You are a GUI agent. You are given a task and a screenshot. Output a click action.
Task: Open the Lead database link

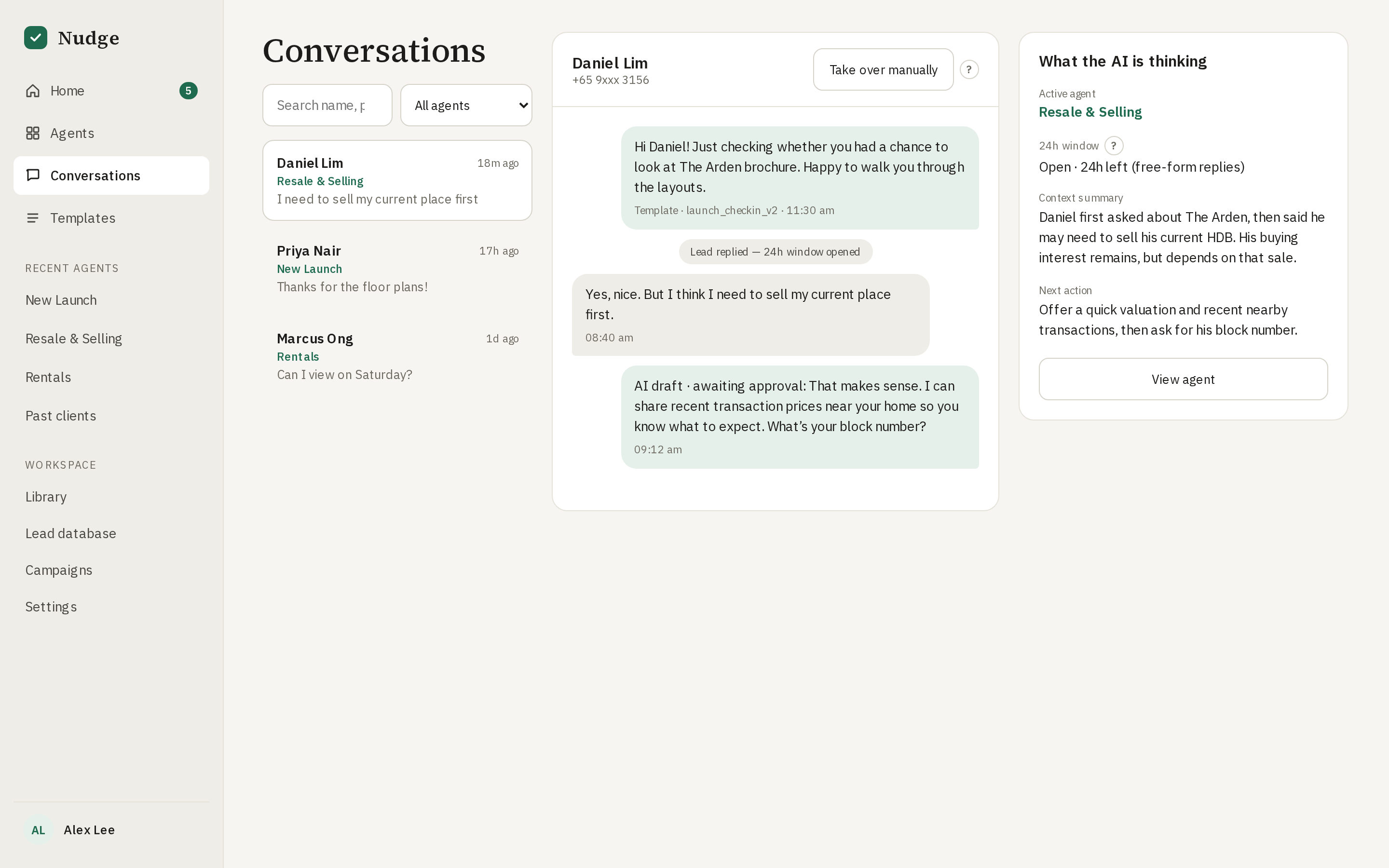point(111,533)
